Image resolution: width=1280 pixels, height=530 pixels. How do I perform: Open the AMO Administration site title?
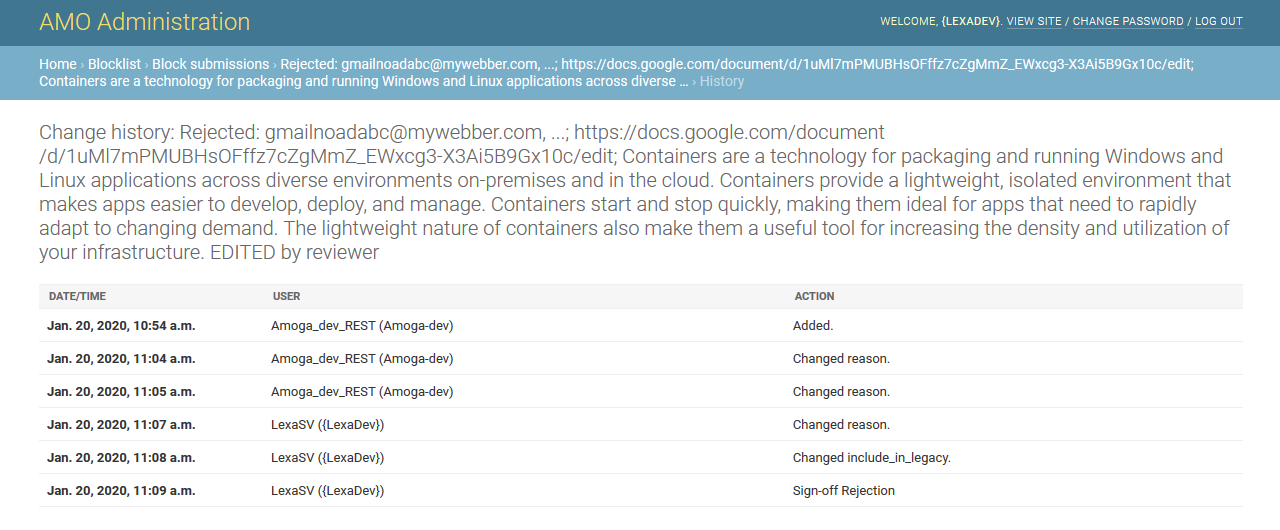145,22
